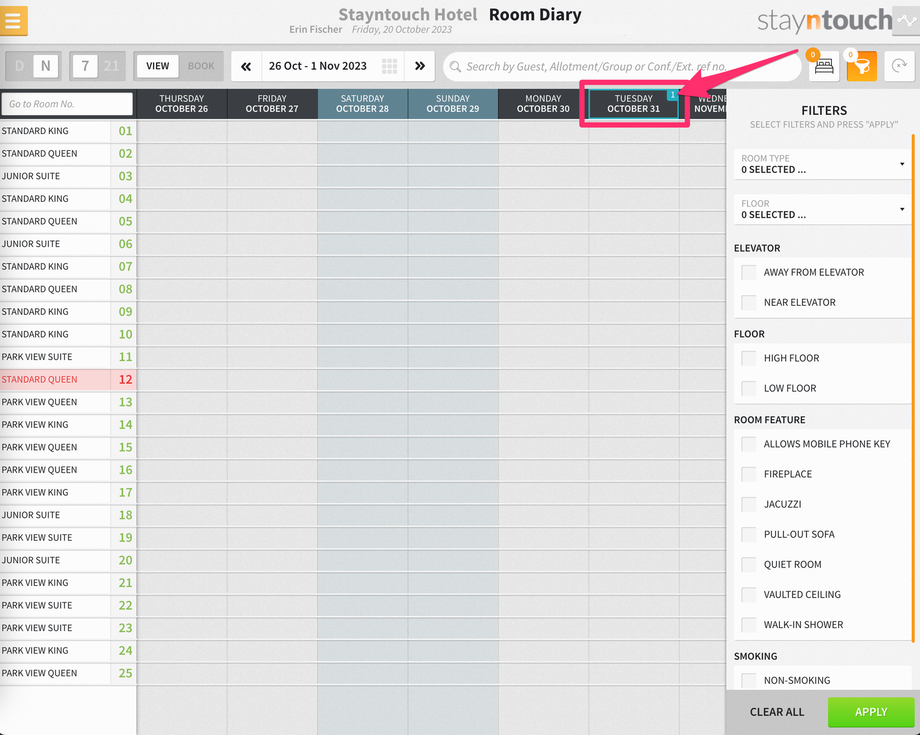Select Saturday October 28 column header
This screenshot has width=920, height=735.
point(362,104)
